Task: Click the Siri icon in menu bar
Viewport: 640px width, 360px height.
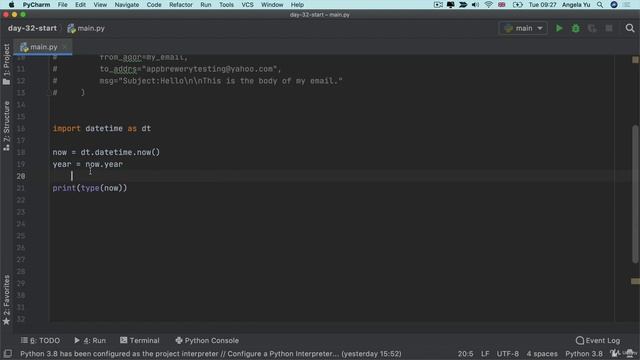Action: click(x=614, y=5)
